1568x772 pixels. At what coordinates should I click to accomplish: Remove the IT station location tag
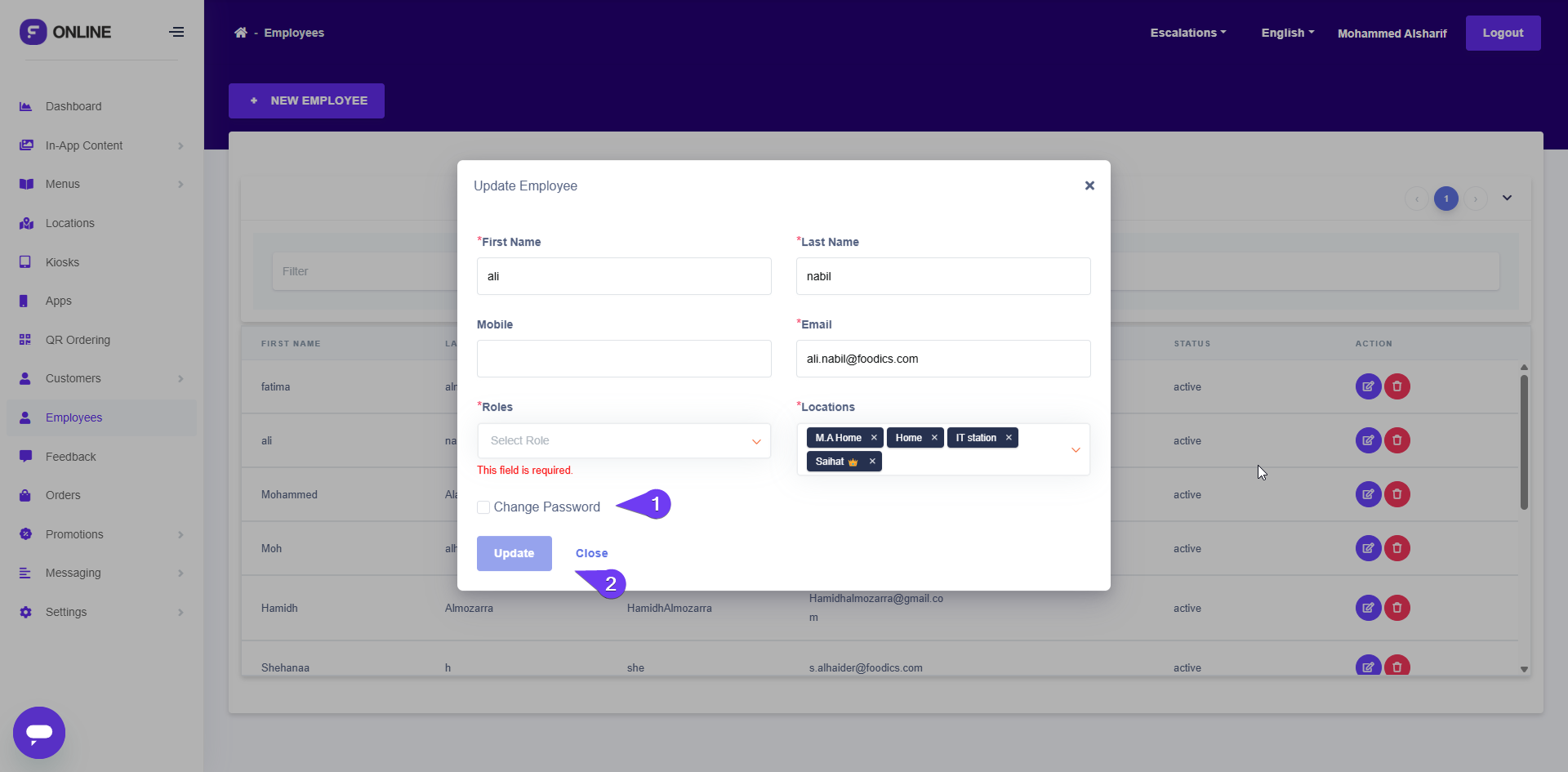coord(1009,438)
